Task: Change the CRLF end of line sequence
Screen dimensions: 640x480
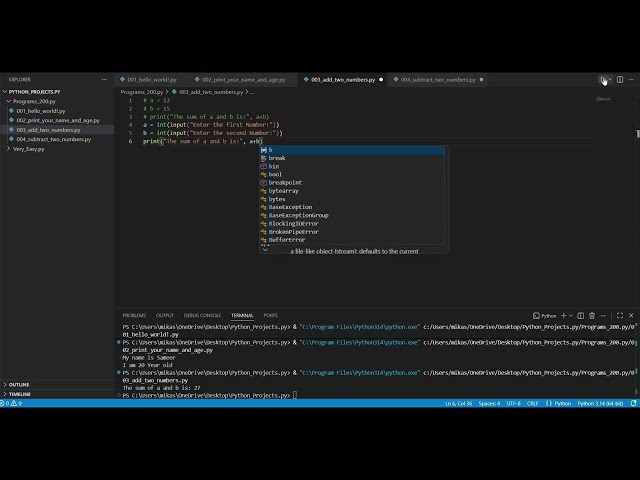Action: pos(533,403)
